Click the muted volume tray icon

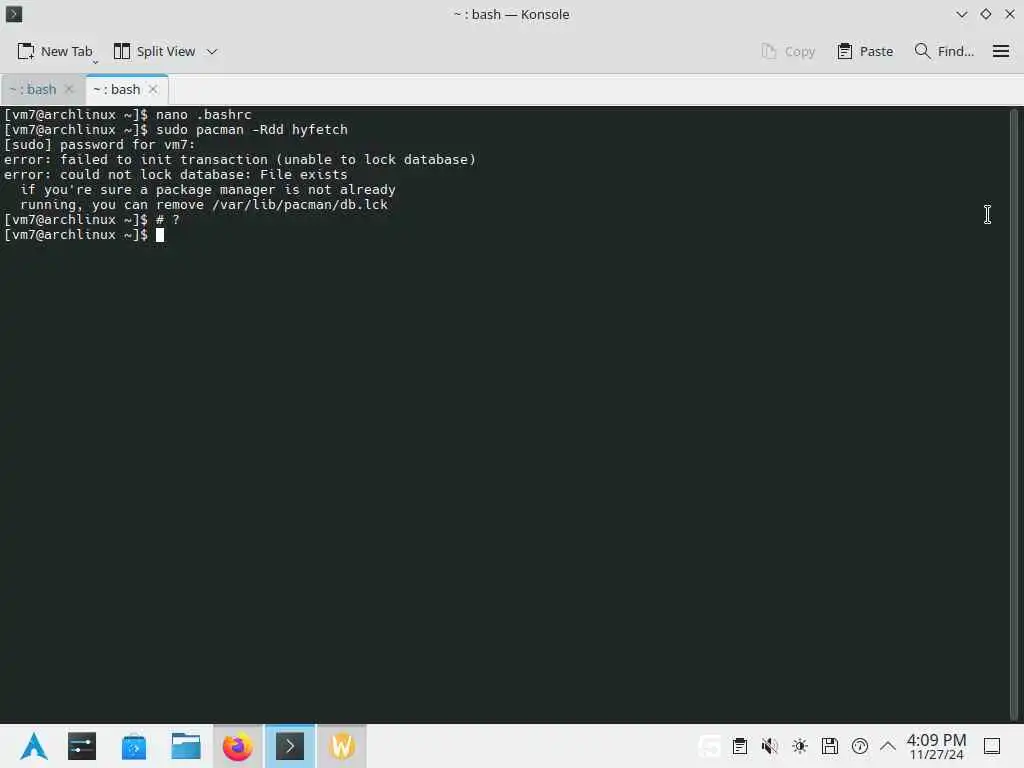pyautogui.click(x=769, y=746)
